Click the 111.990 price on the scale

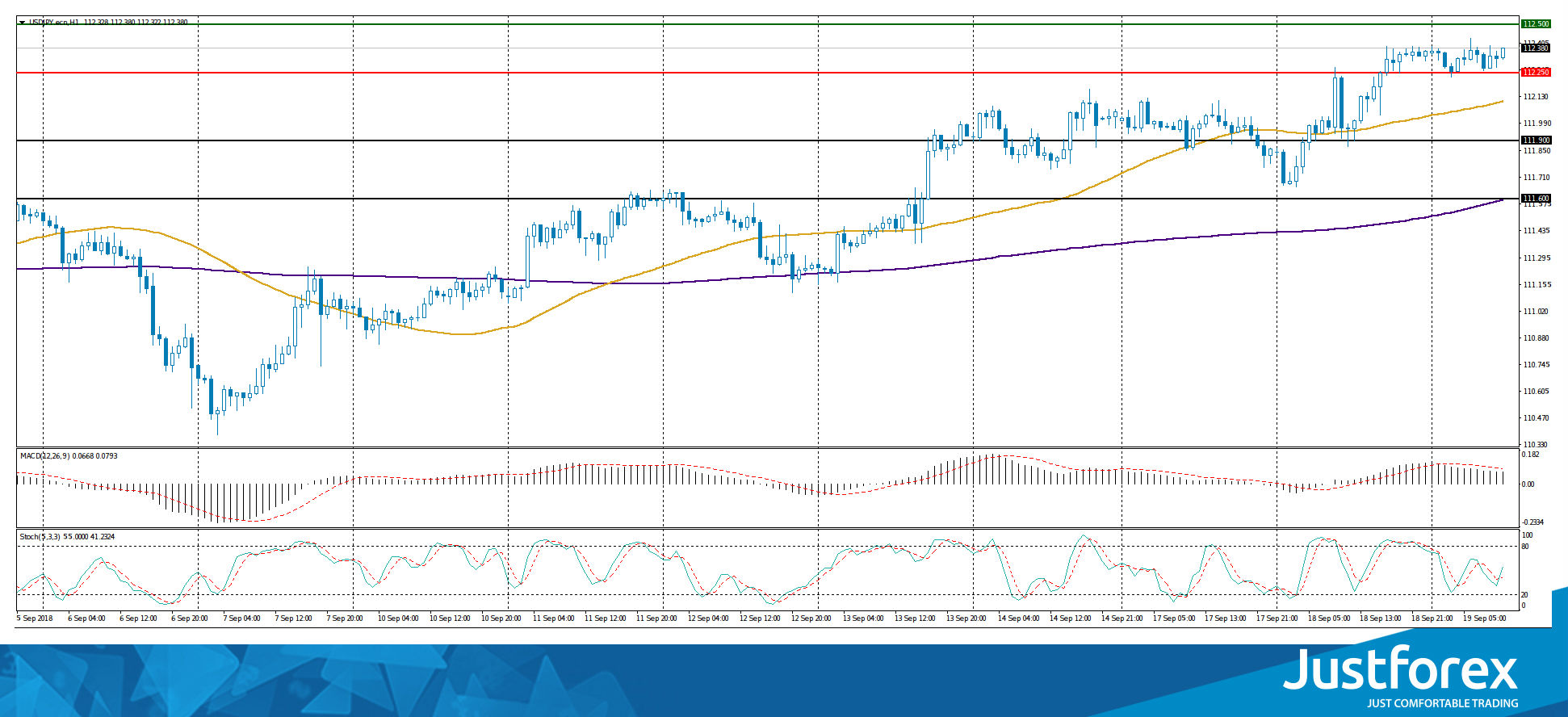pos(1536,124)
